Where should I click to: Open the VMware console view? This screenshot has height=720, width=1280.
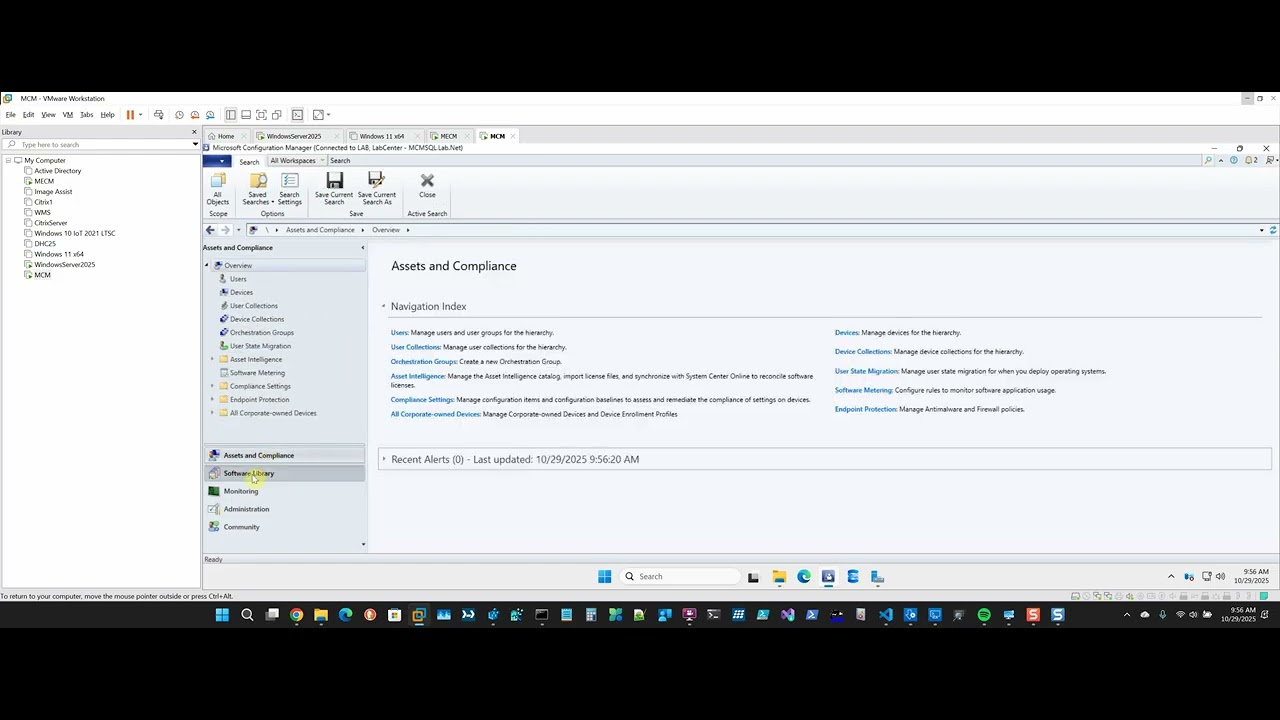point(297,115)
